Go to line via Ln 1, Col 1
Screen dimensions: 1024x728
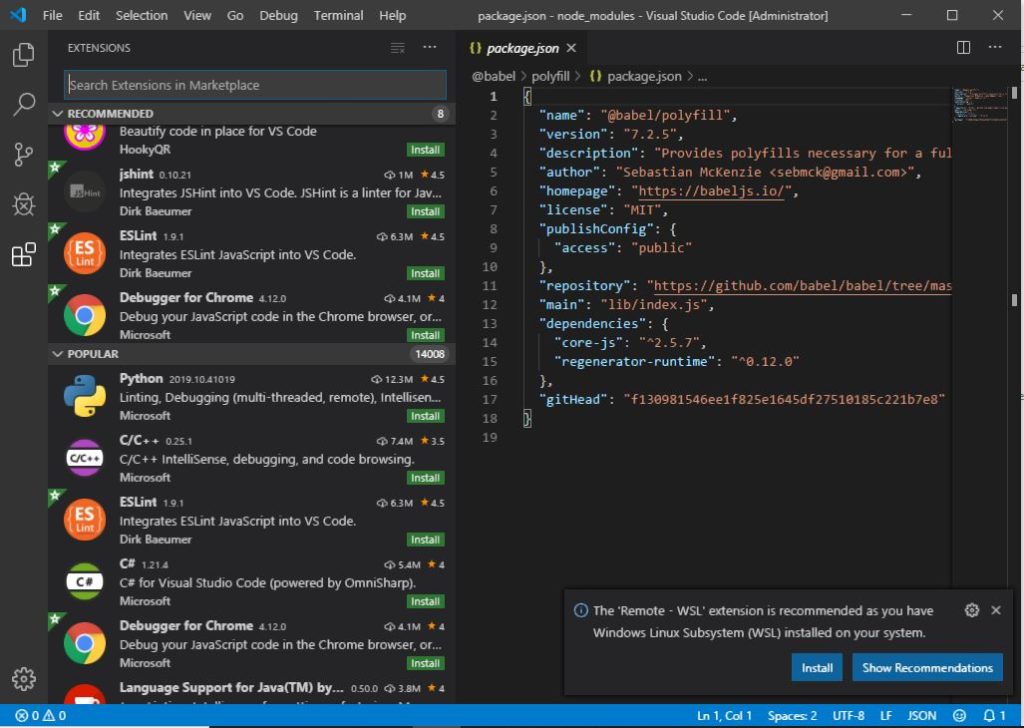[724, 716]
